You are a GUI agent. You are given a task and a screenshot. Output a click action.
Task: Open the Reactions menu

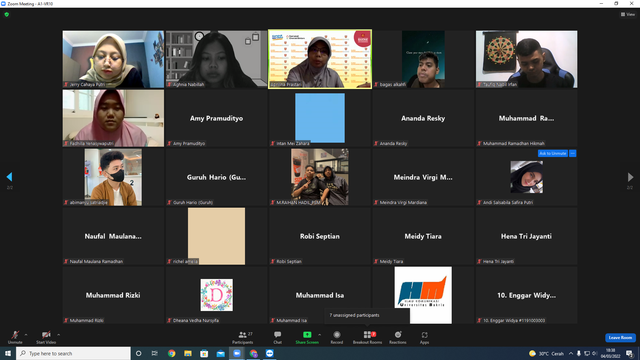click(x=398, y=337)
